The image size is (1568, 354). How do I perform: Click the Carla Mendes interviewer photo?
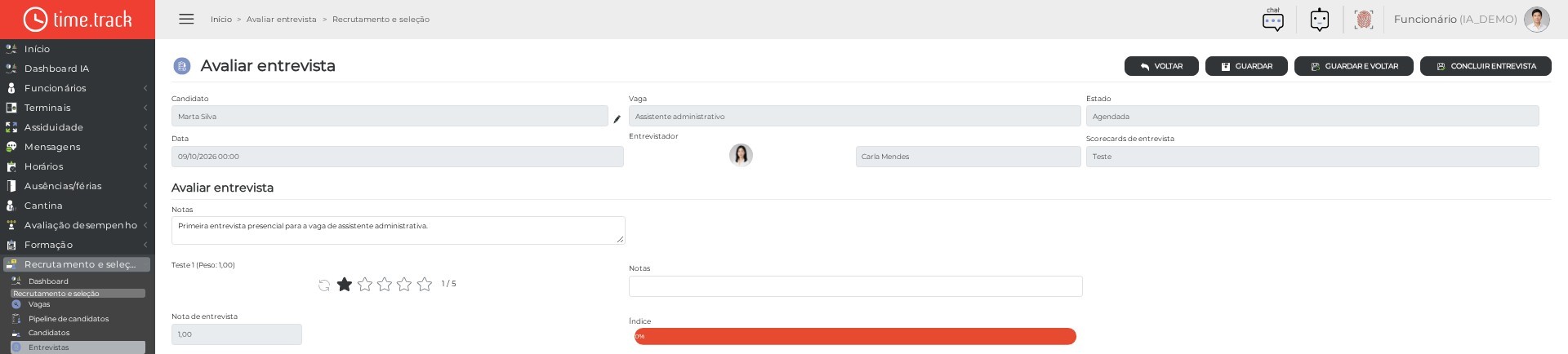(x=741, y=155)
